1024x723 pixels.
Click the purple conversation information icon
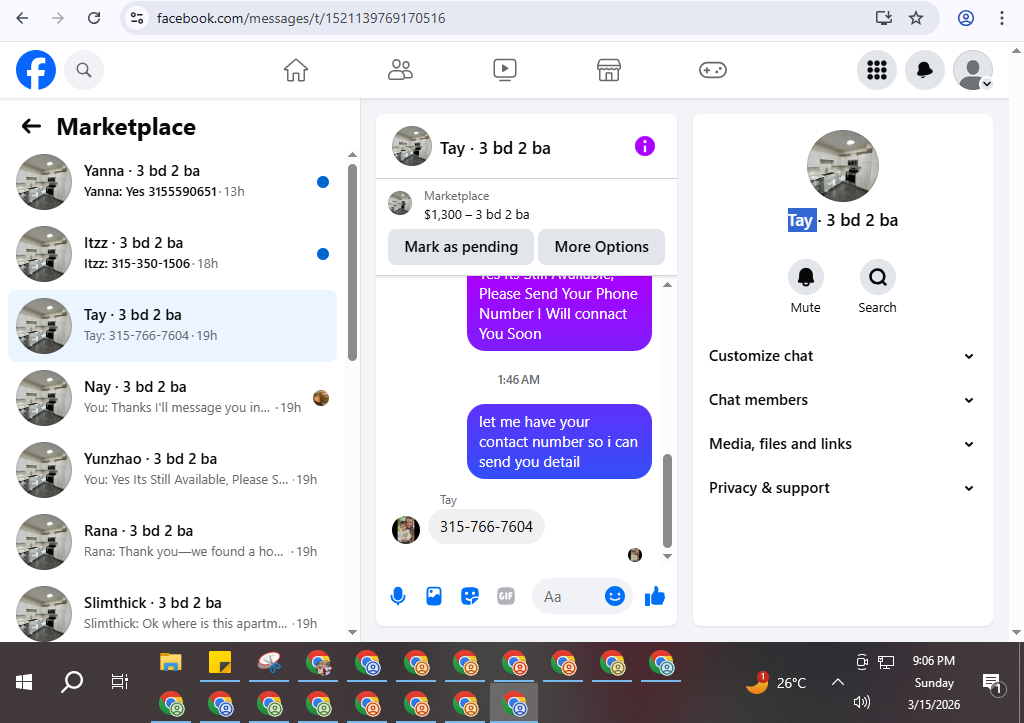(645, 146)
